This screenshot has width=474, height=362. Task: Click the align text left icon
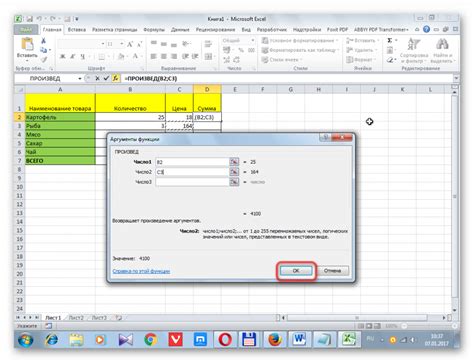[153, 56]
